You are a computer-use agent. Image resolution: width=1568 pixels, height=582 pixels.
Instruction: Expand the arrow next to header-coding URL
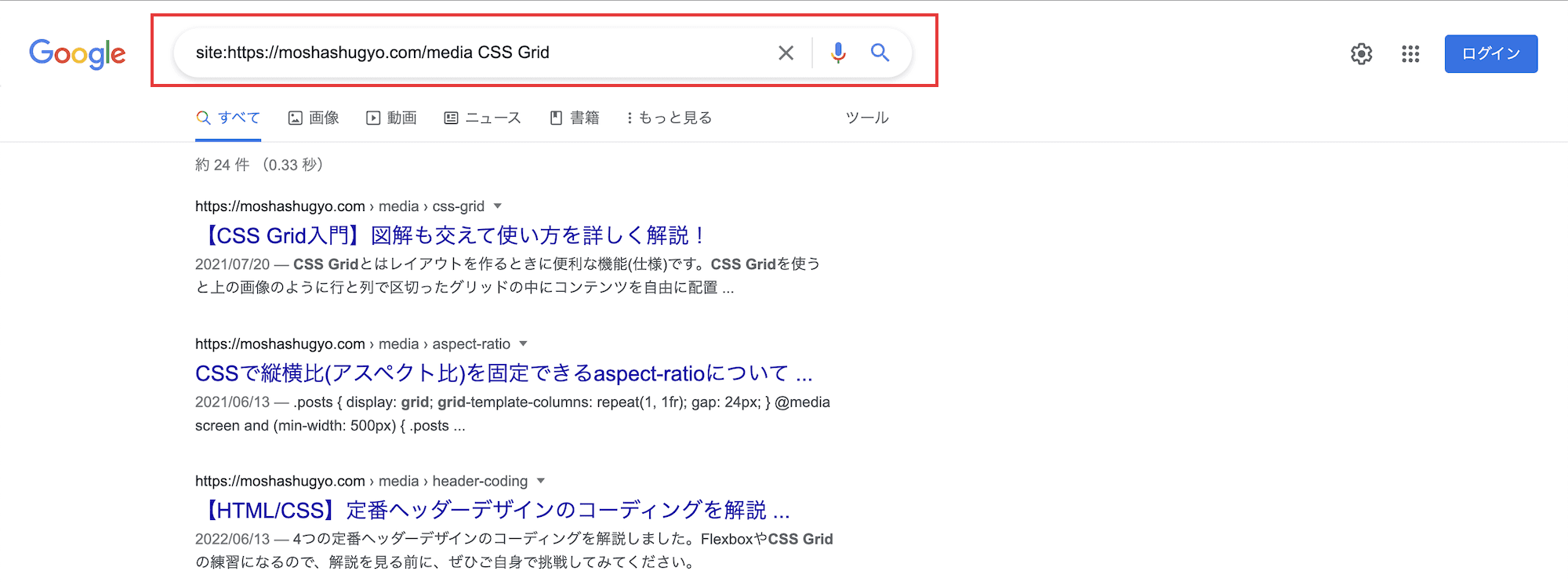coord(540,481)
